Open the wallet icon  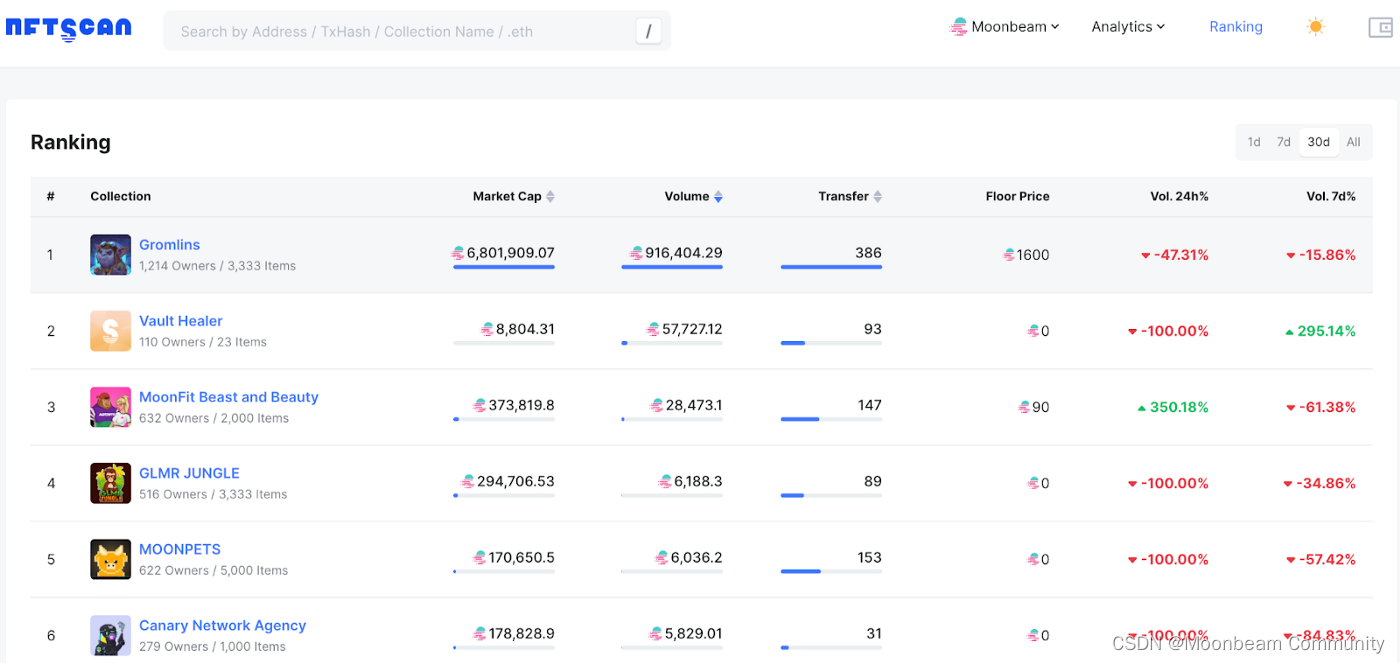pyautogui.click(x=1380, y=28)
